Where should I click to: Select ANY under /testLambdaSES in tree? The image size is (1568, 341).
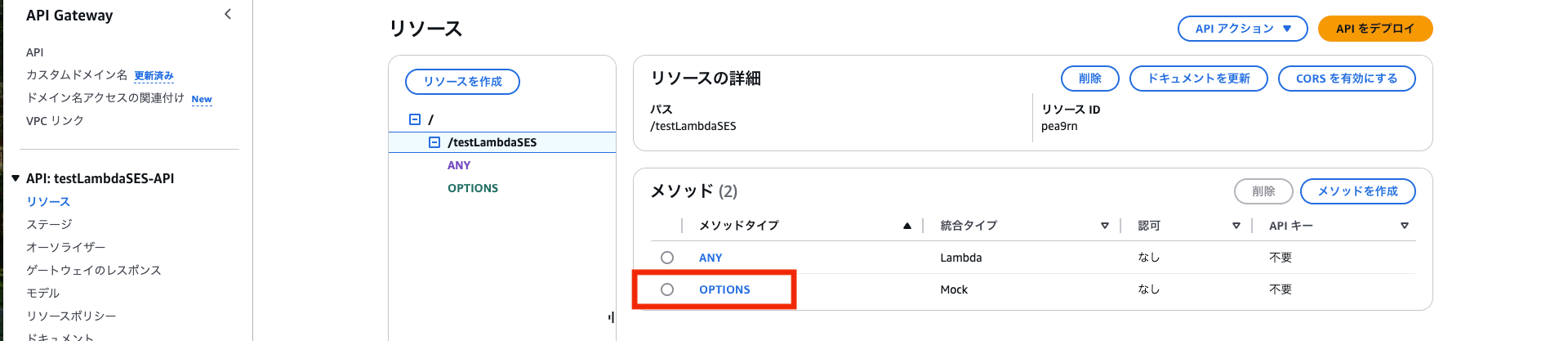click(x=459, y=165)
